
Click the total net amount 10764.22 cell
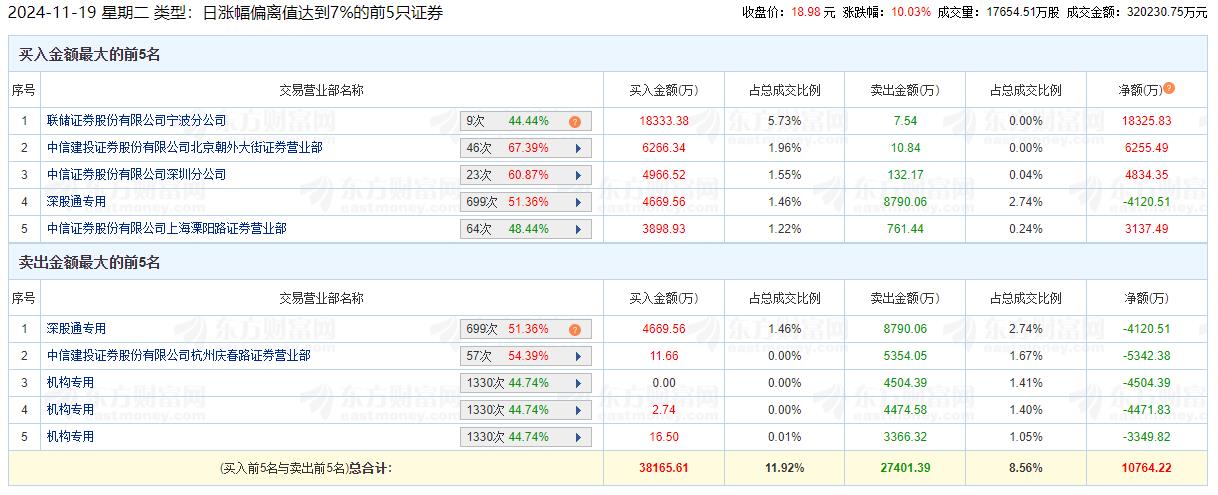tap(1145, 468)
